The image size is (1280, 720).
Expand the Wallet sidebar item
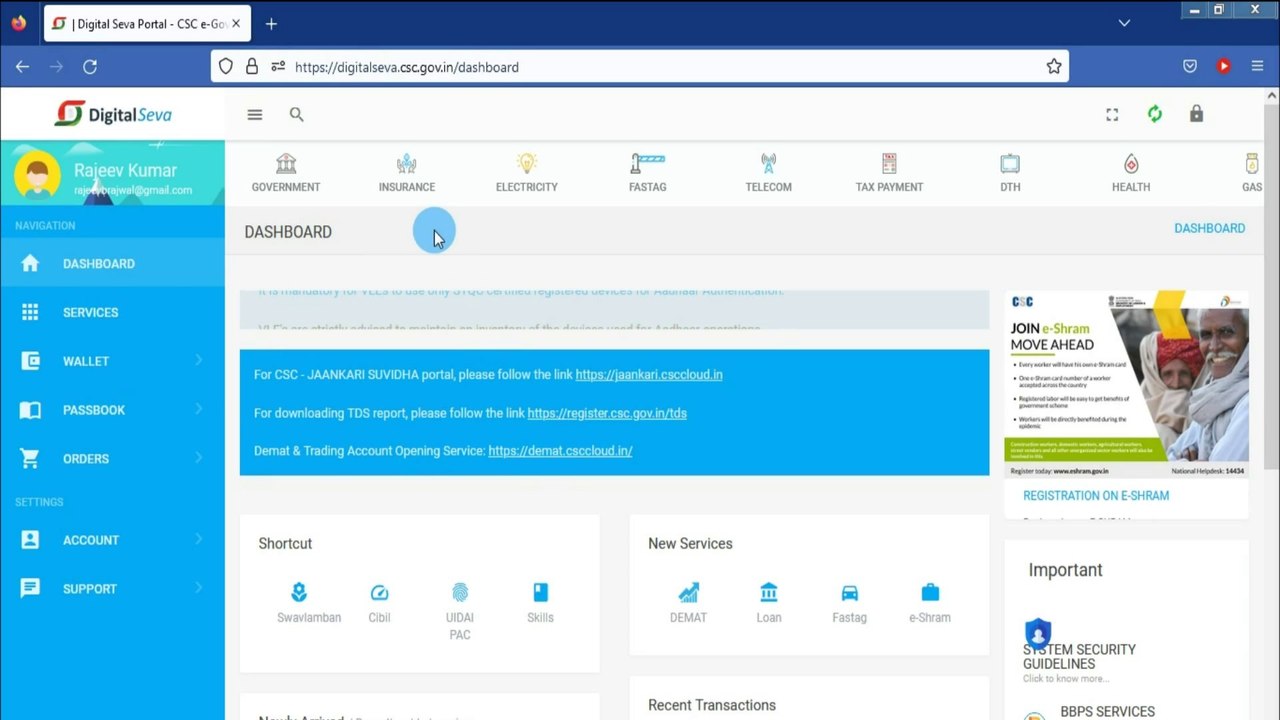pos(112,361)
